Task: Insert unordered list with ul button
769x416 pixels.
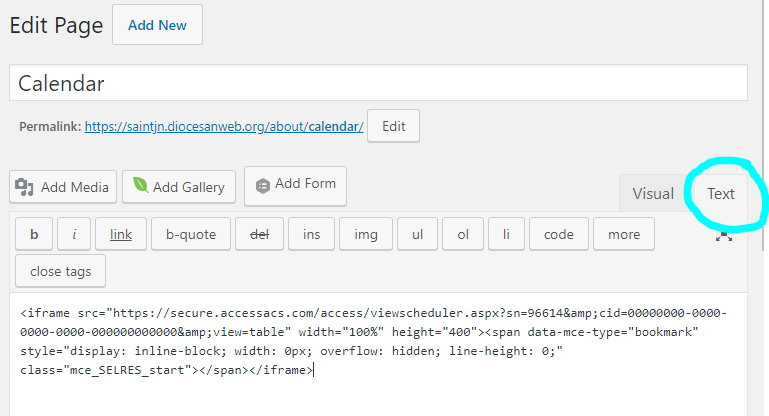Action: pyautogui.click(x=417, y=234)
